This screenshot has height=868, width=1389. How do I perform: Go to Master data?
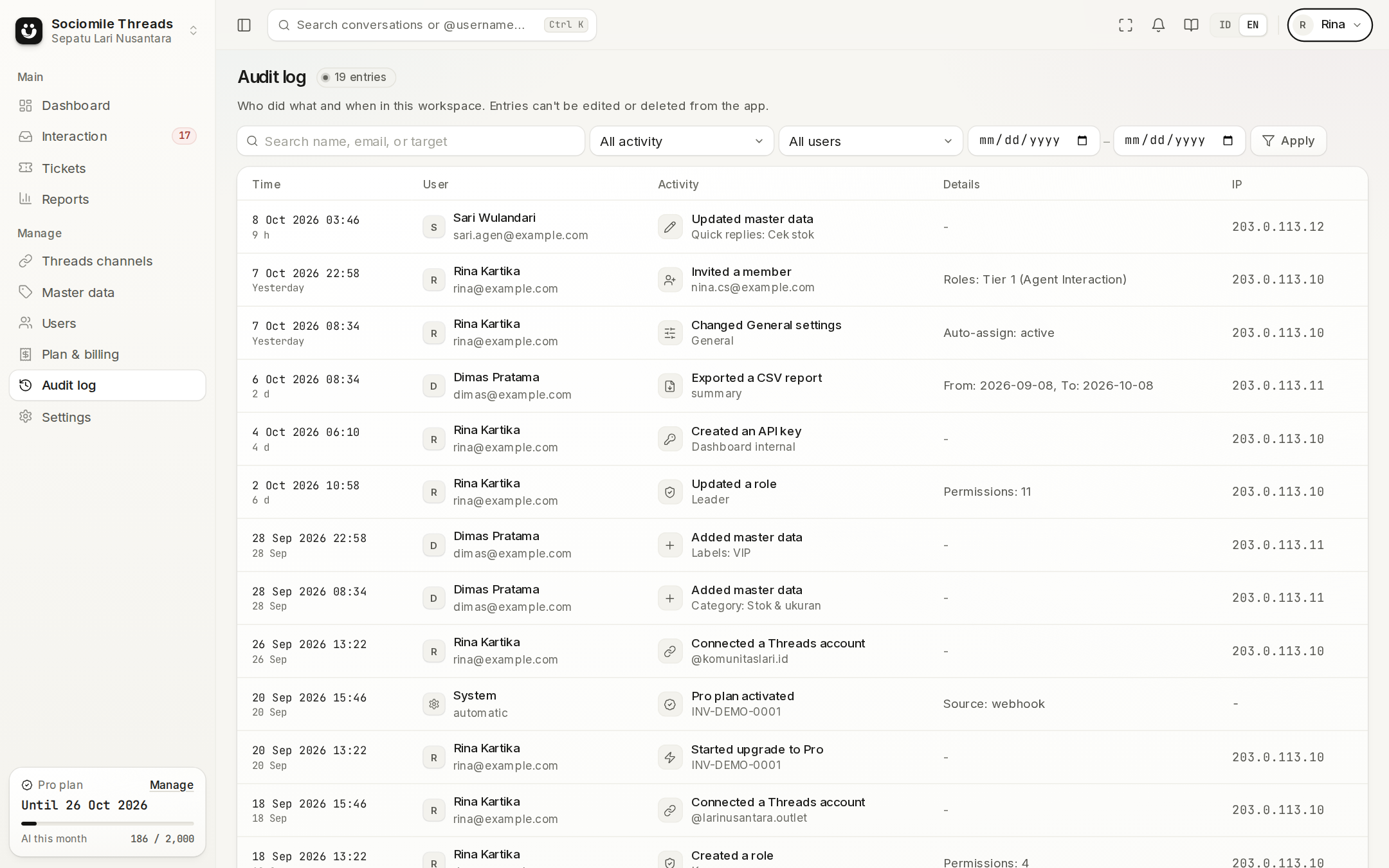coord(107,293)
